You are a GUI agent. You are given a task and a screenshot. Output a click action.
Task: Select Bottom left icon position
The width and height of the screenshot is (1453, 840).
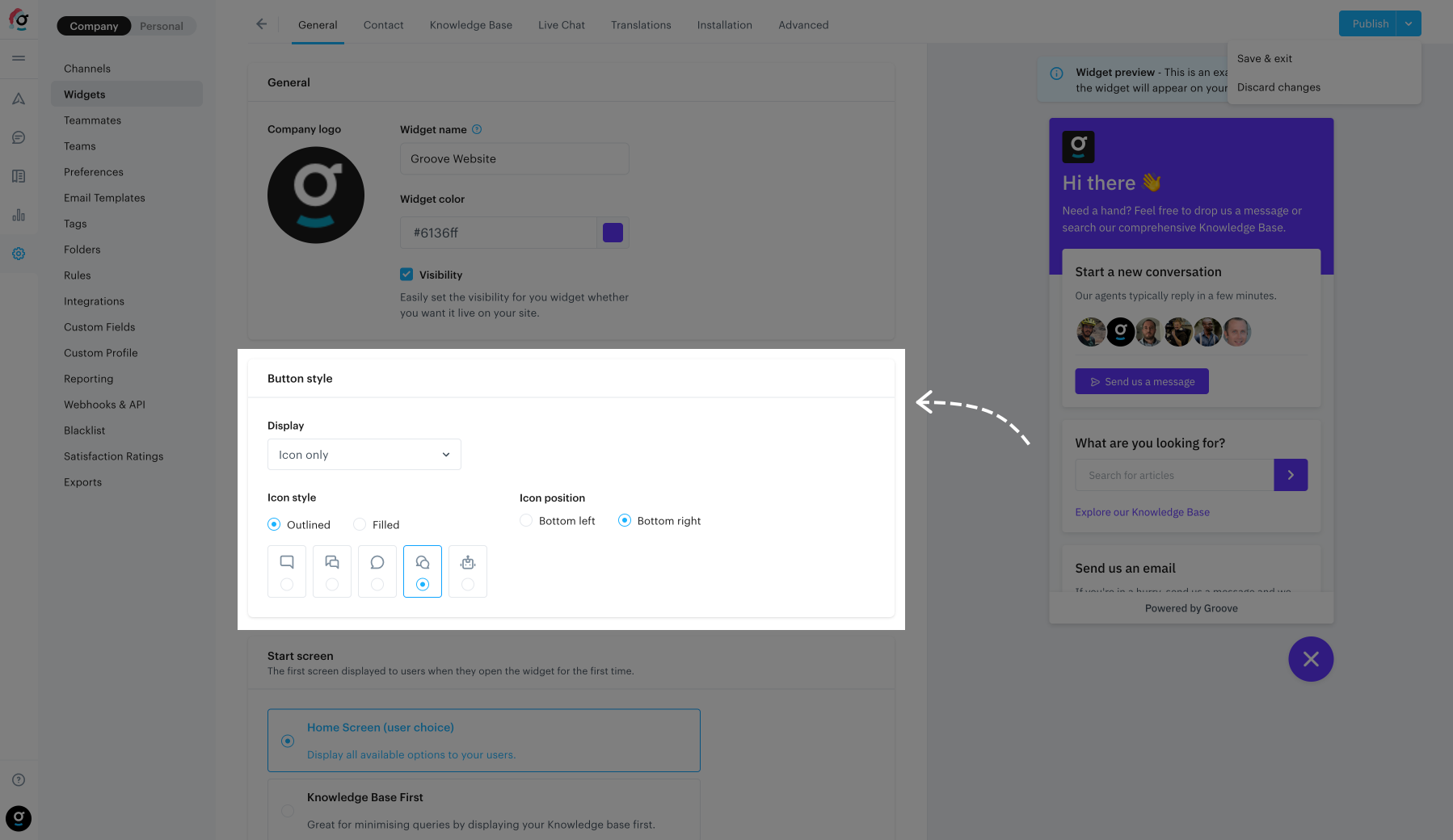click(527, 521)
